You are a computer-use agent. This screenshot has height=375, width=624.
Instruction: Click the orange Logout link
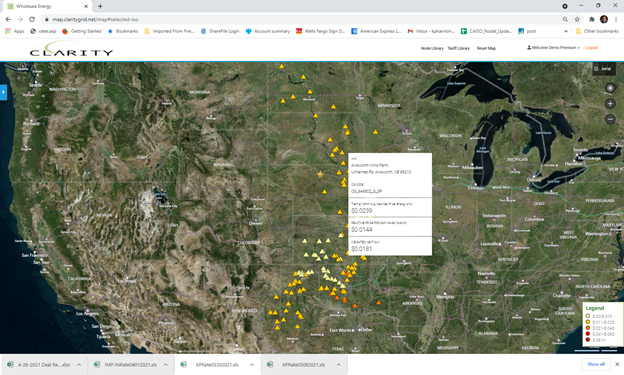click(x=591, y=48)
